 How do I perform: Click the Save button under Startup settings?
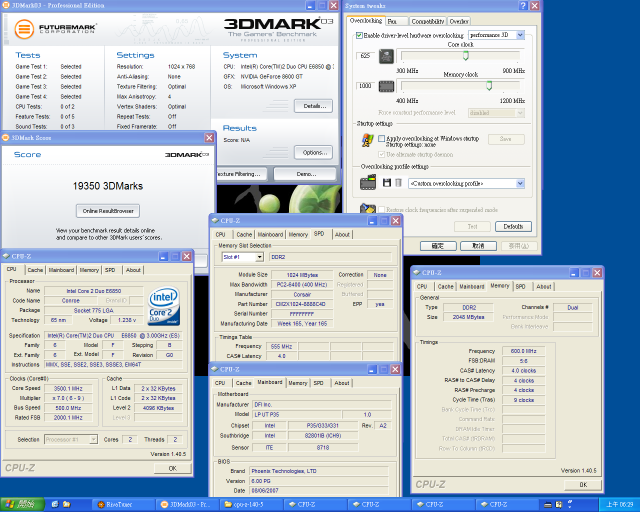pos(506,139)
